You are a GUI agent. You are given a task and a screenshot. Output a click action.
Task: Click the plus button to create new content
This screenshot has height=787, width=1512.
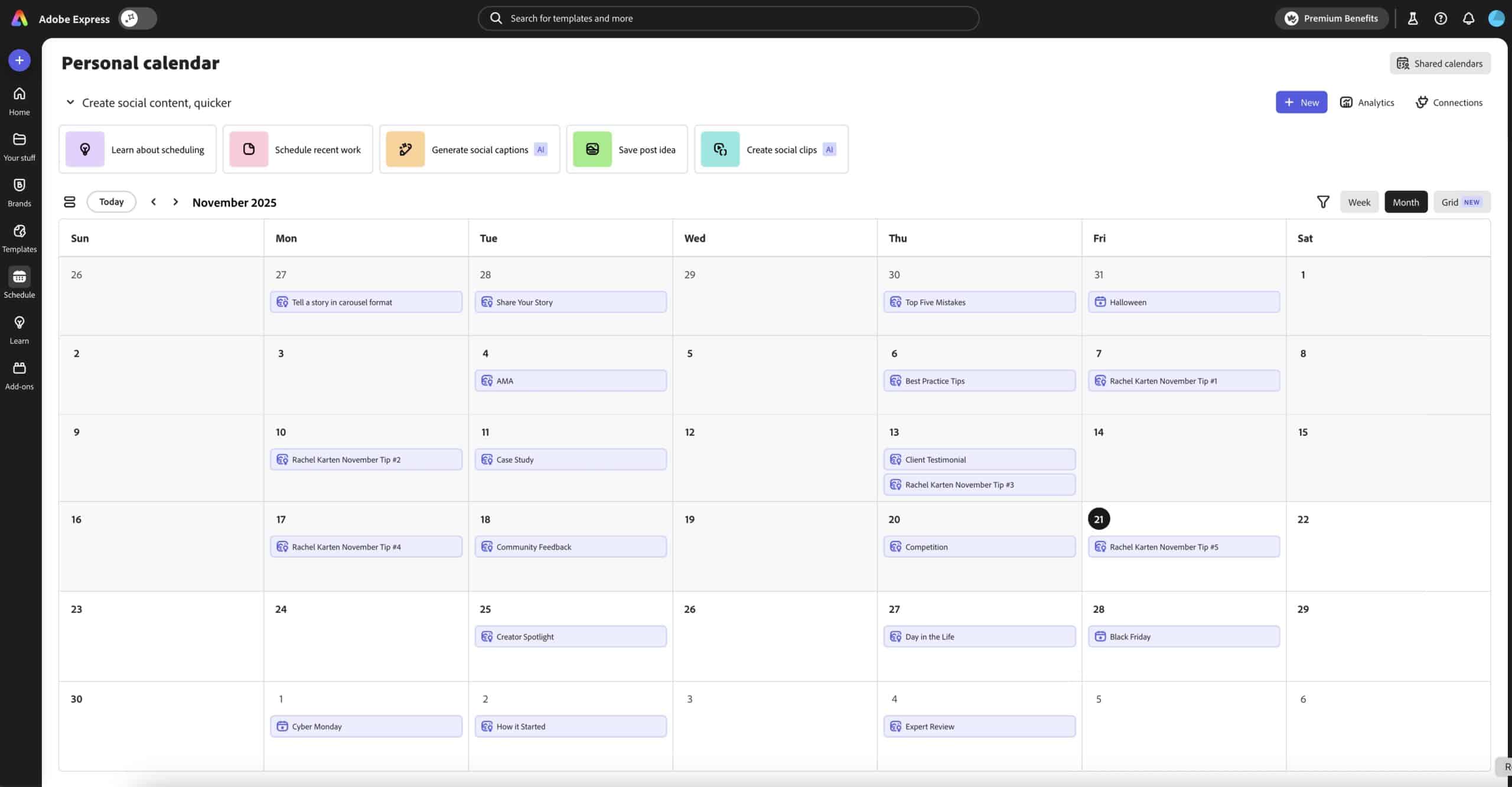[19, 60]
